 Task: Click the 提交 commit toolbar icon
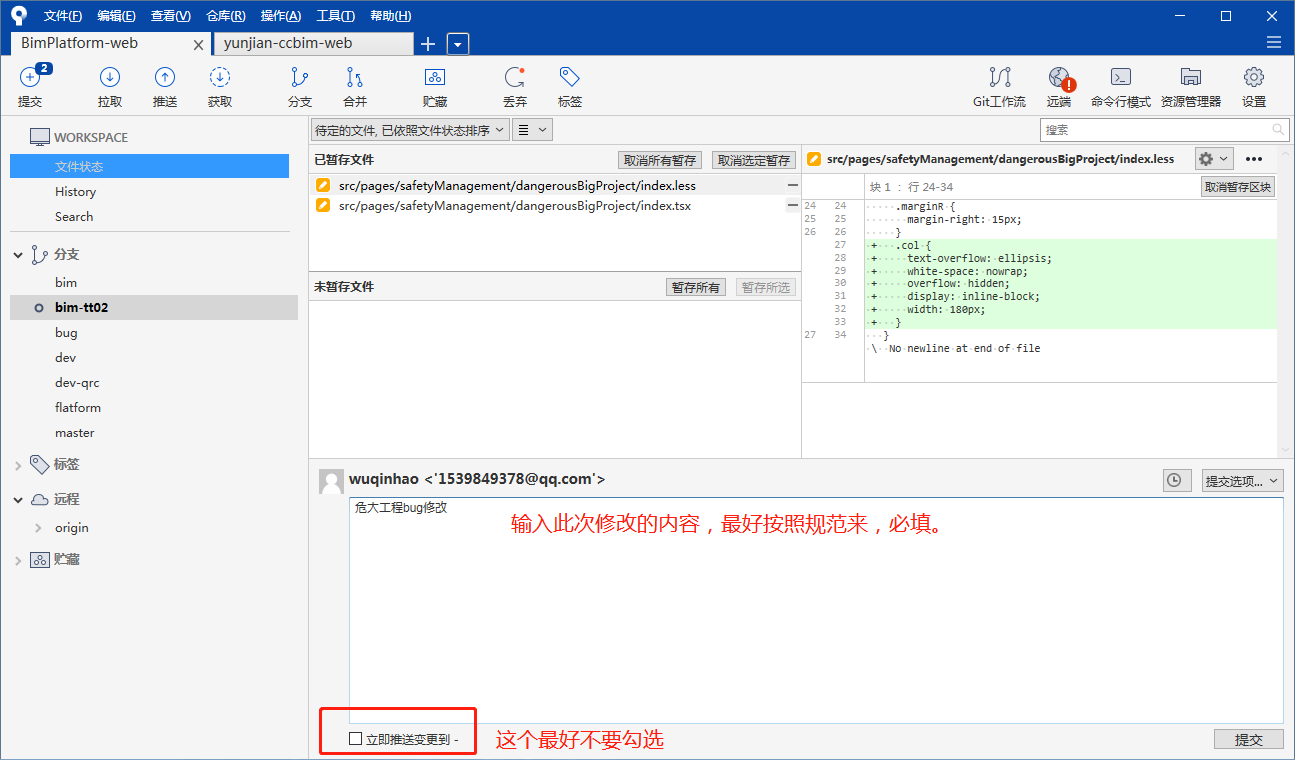[30, 77]
